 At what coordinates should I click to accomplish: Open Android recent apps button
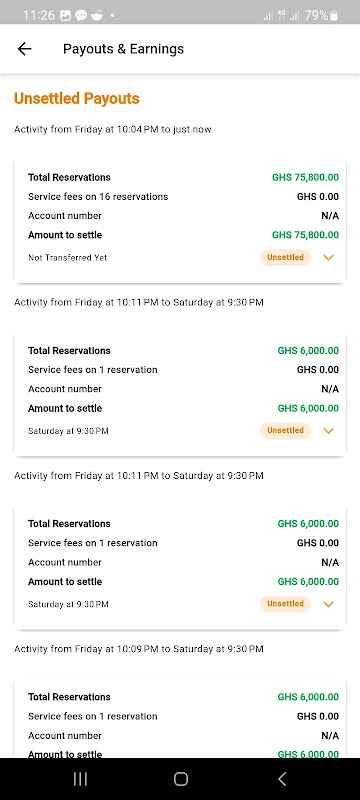click(x=80, y=779)
